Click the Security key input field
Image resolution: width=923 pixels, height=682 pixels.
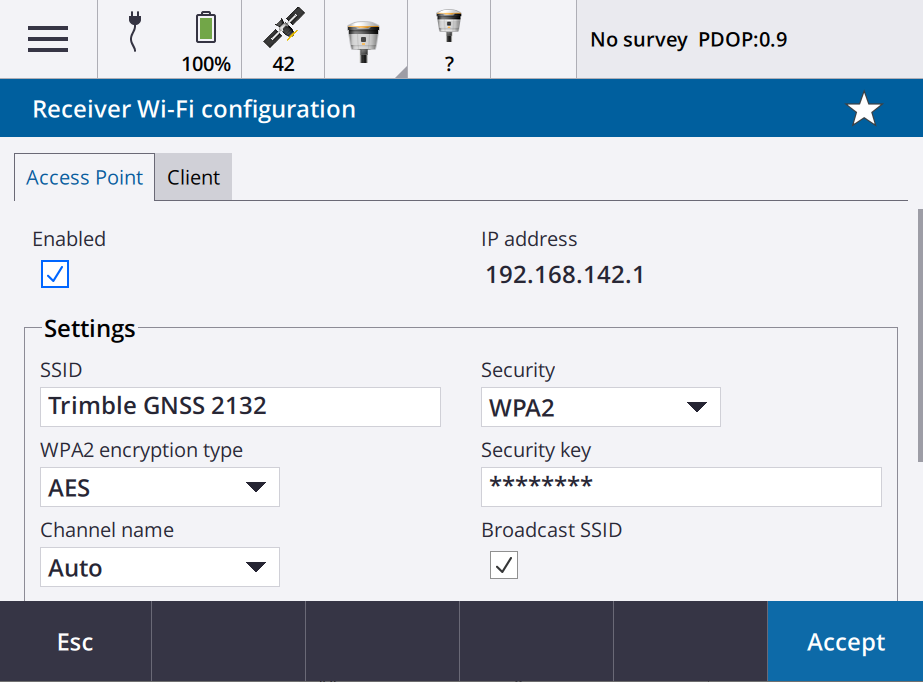tap(681, 487)
